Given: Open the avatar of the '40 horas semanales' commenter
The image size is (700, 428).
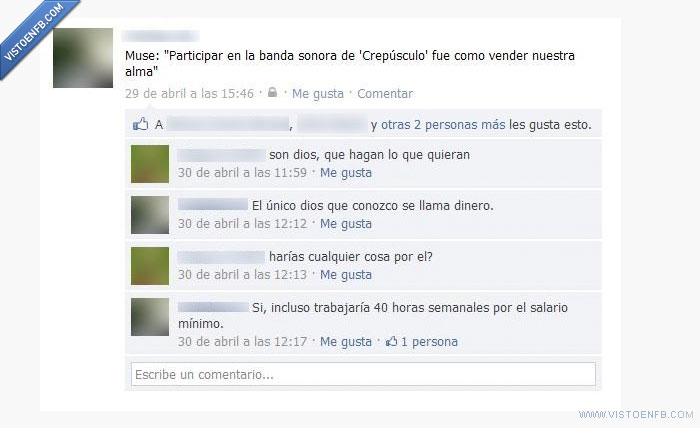Looking at the screenshot, I should (x=150, y=317).
